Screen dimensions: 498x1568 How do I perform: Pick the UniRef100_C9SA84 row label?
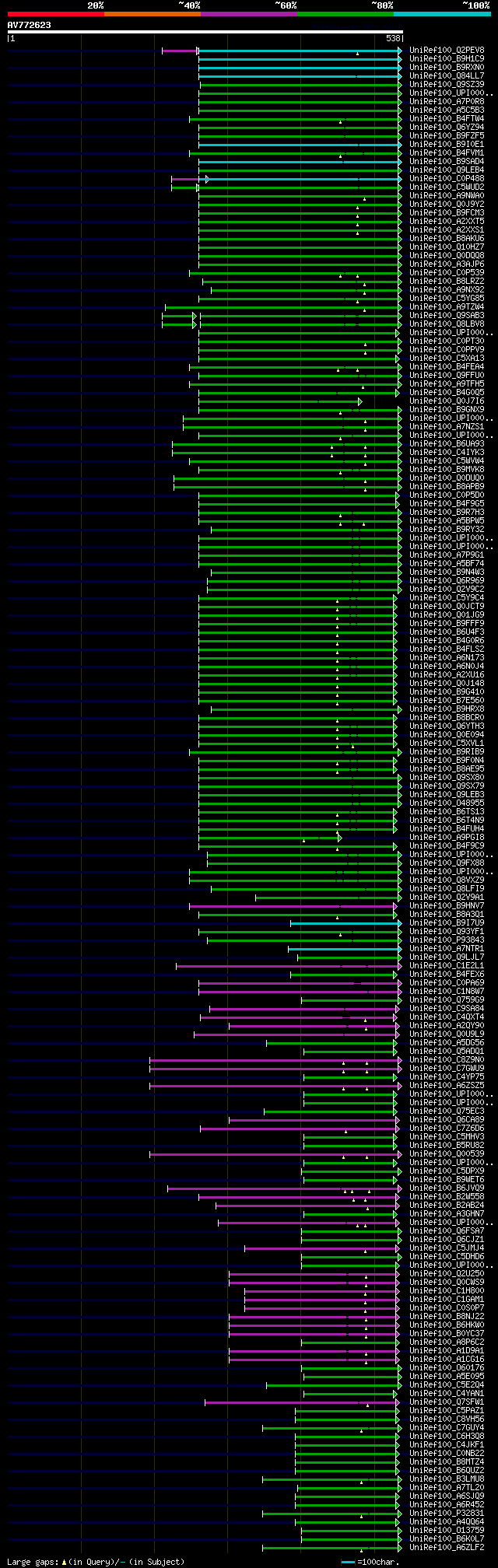tap(447, 1008)
